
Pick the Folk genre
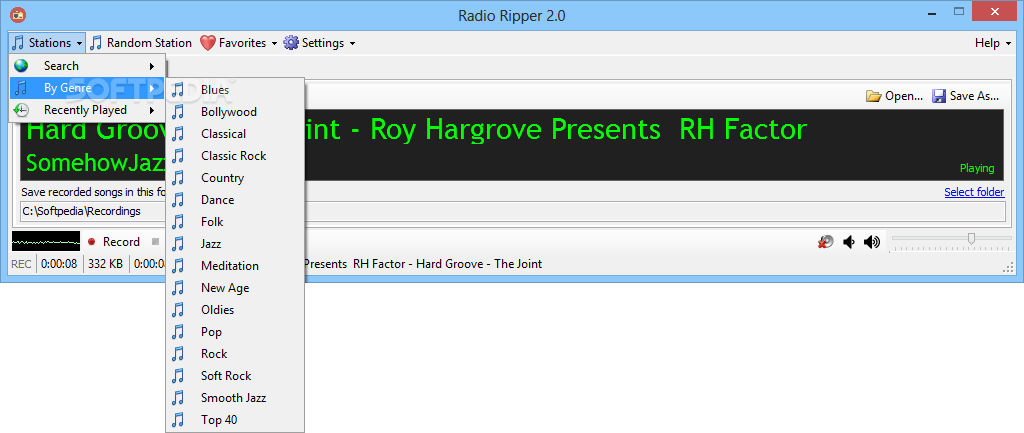tap(235, 222)
